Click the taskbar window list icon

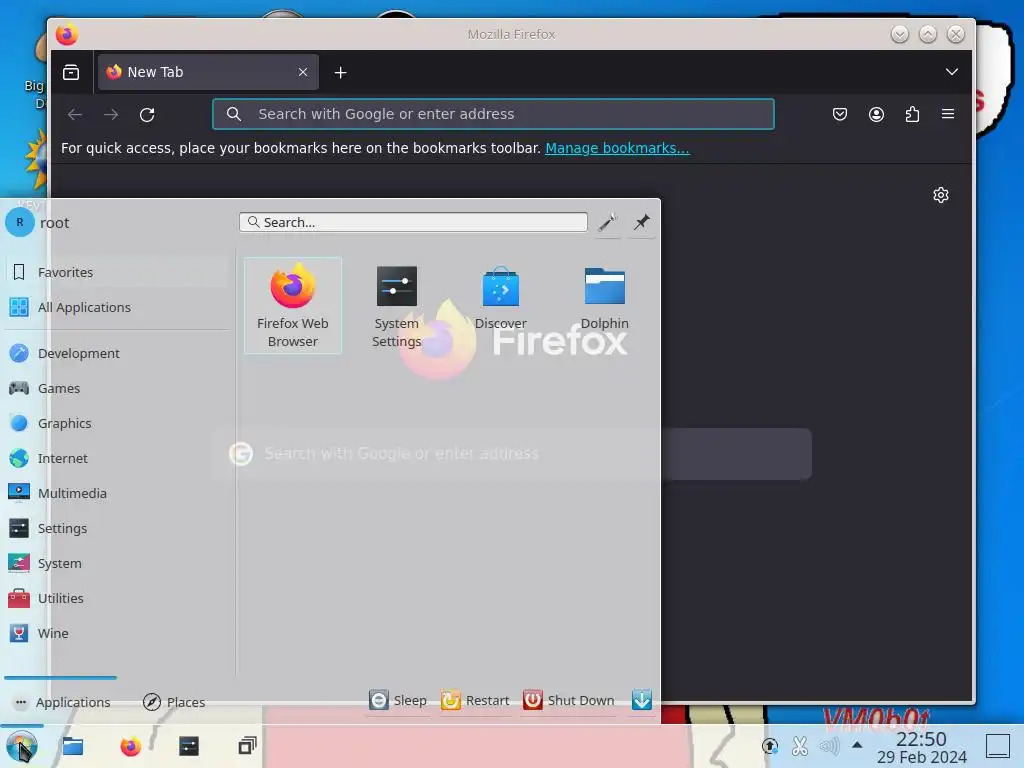[x=247, y=746]
